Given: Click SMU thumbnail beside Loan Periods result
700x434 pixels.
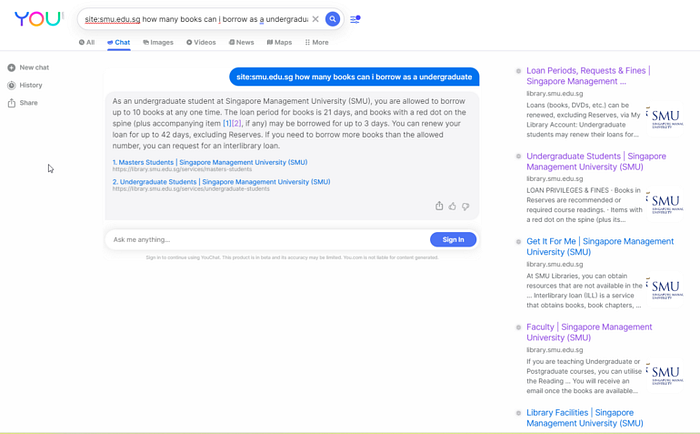Looking at the screenshot, I should pos(665,118).
